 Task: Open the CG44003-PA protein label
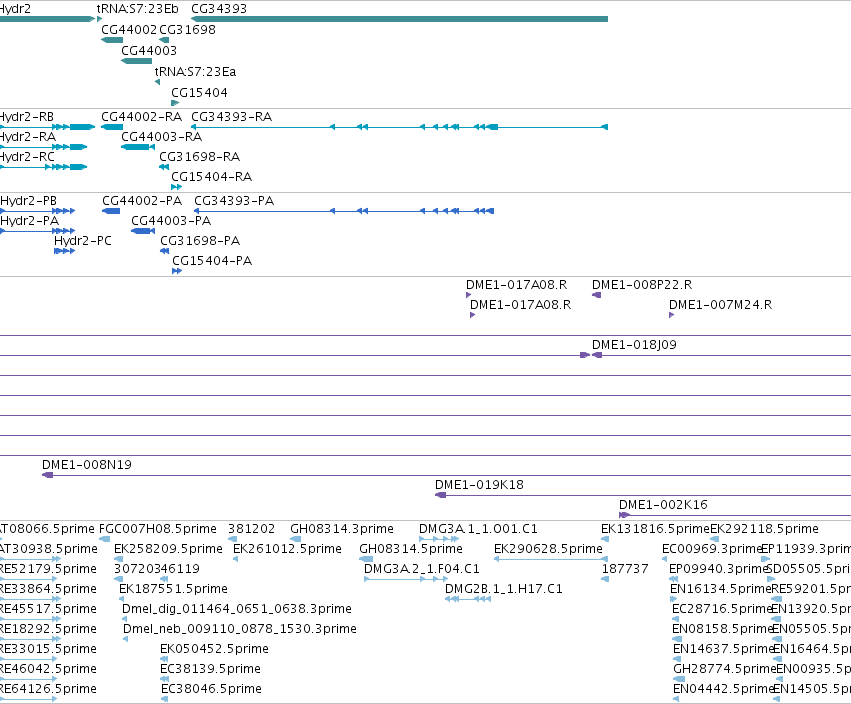click(x=171, y=221)
